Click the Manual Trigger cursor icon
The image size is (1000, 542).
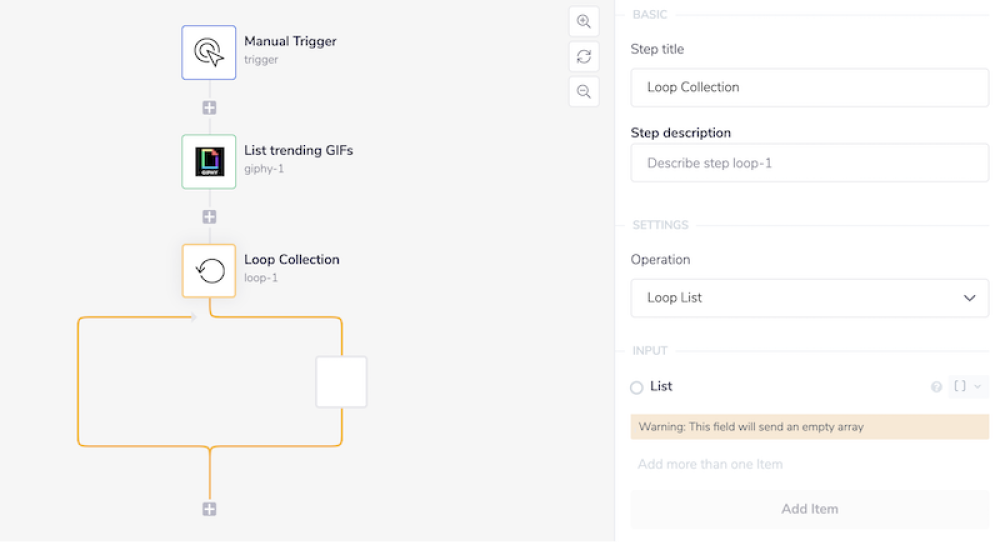coord(209,52)
